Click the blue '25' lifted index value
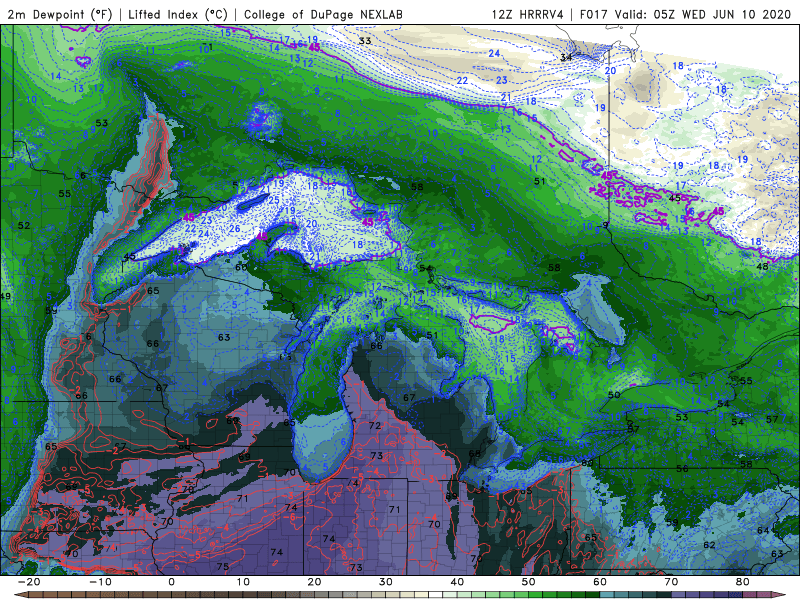This screenshot has height=600, width=800. click(x=274, y=200)
